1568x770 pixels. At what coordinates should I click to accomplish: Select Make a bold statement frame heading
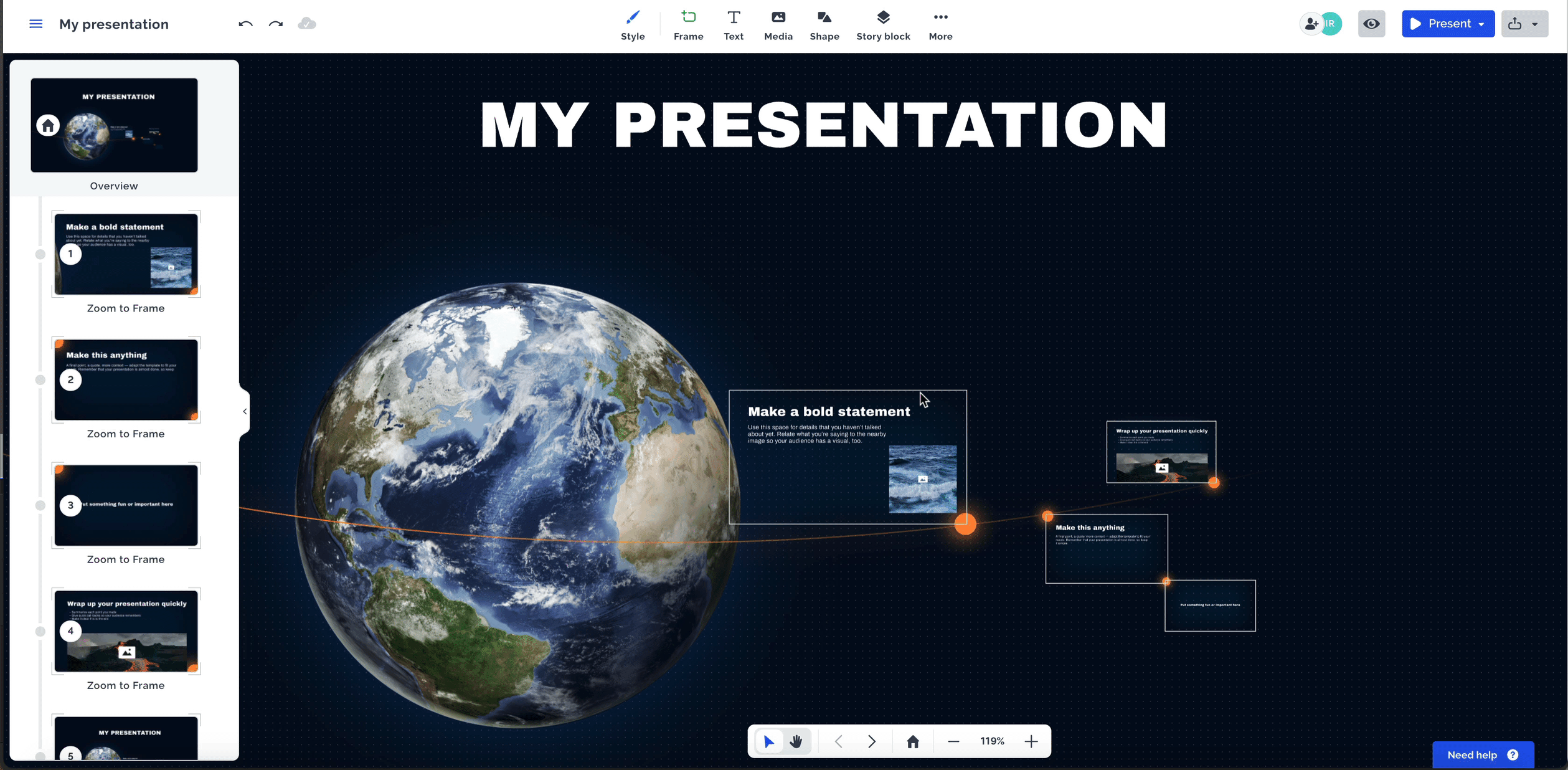[829, 412]
